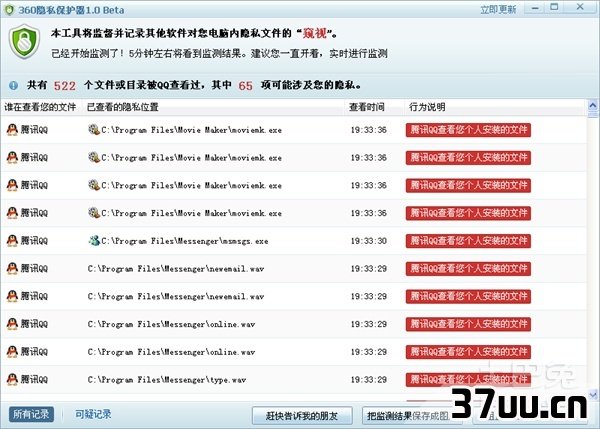Viewport: 600px width, 429px height.
Task: Click the 19:33:30 time cell
Action: pos(369,241)
